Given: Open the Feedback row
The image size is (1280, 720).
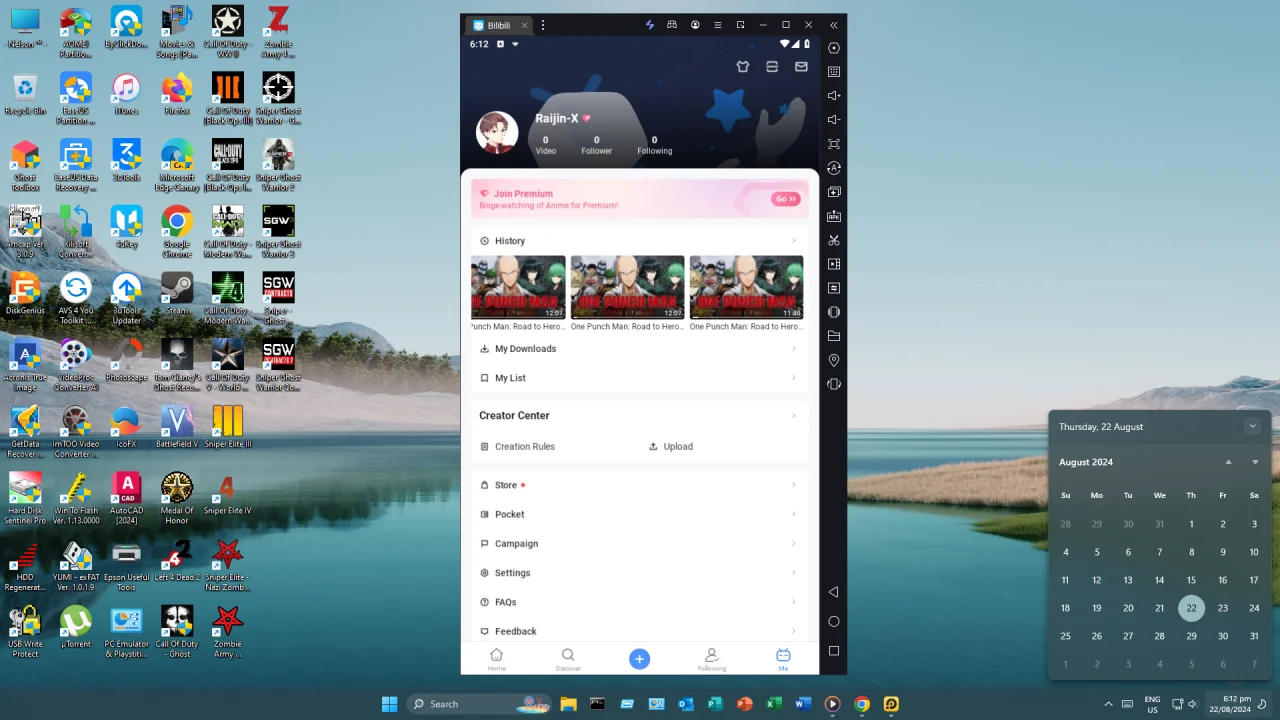Looking at the screenshot, I should coord(639,632).
